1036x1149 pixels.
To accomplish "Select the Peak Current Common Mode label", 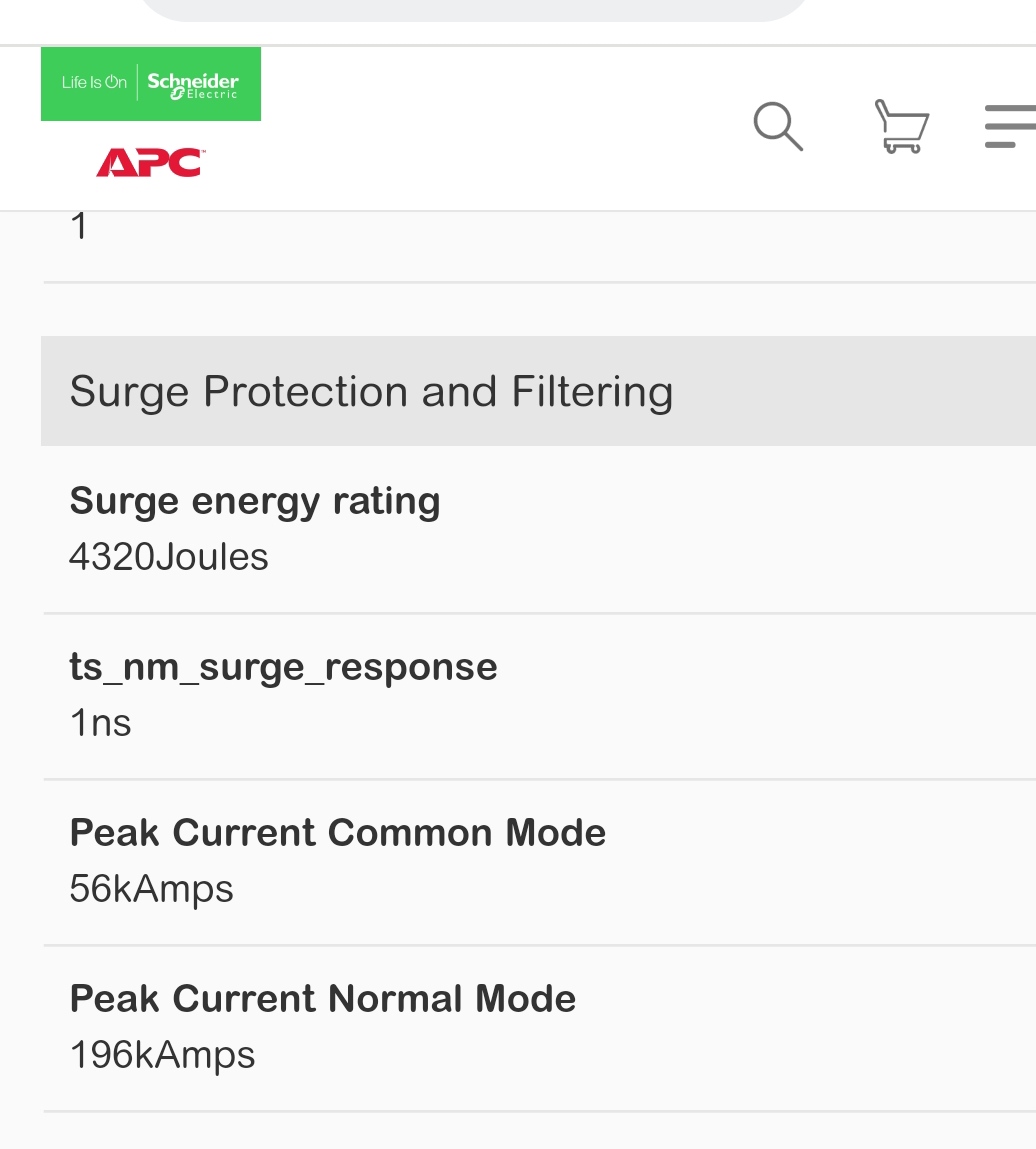I will click(x=338, y=832).
